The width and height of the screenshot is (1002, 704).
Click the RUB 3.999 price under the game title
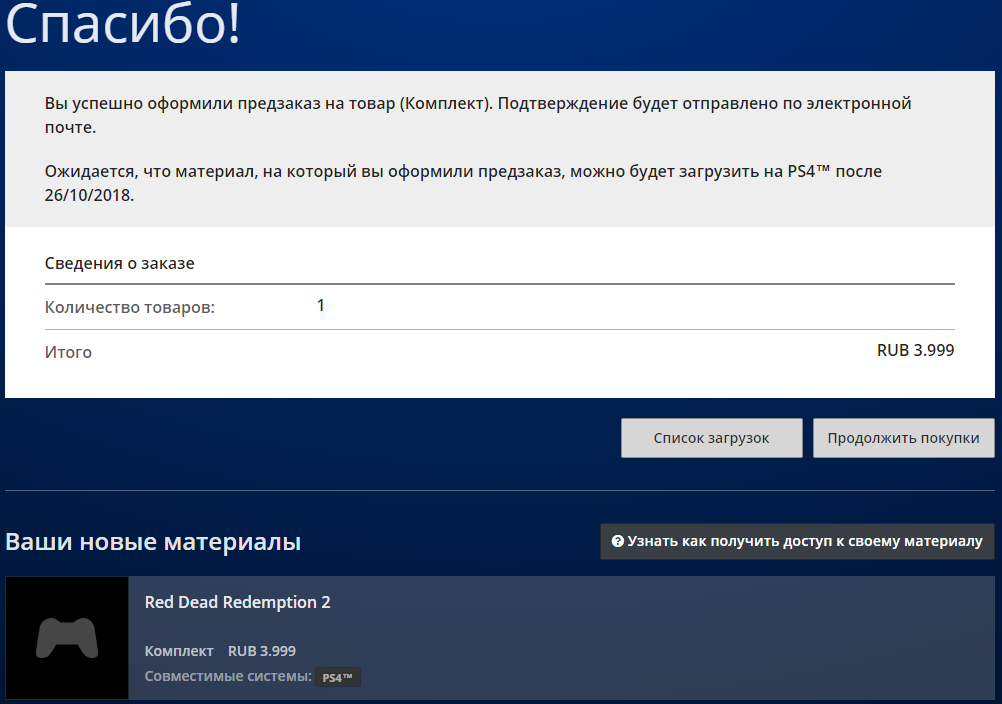pyautogui.click(x=262, y=650)
